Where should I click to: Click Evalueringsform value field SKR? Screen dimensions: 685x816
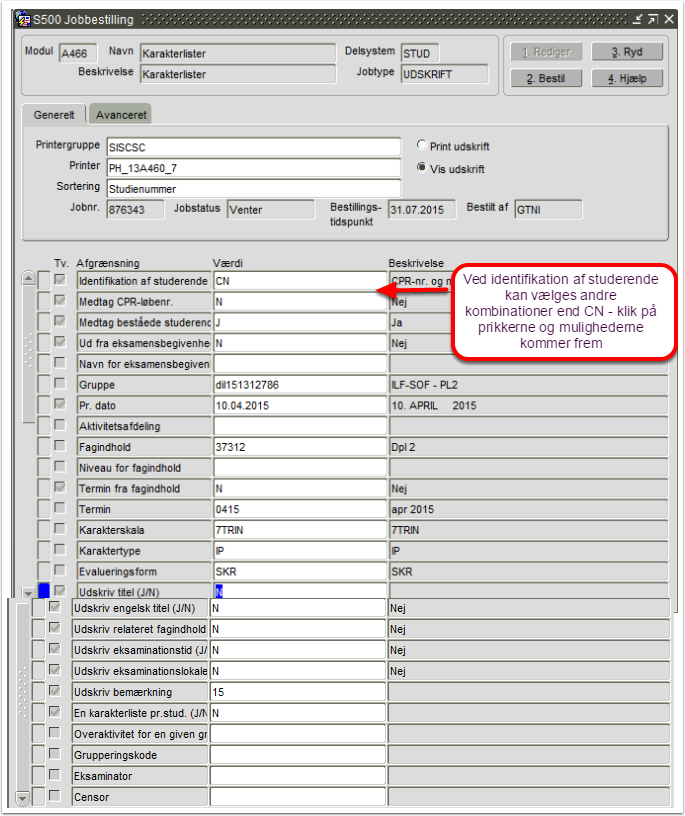[x=300, y=571]
